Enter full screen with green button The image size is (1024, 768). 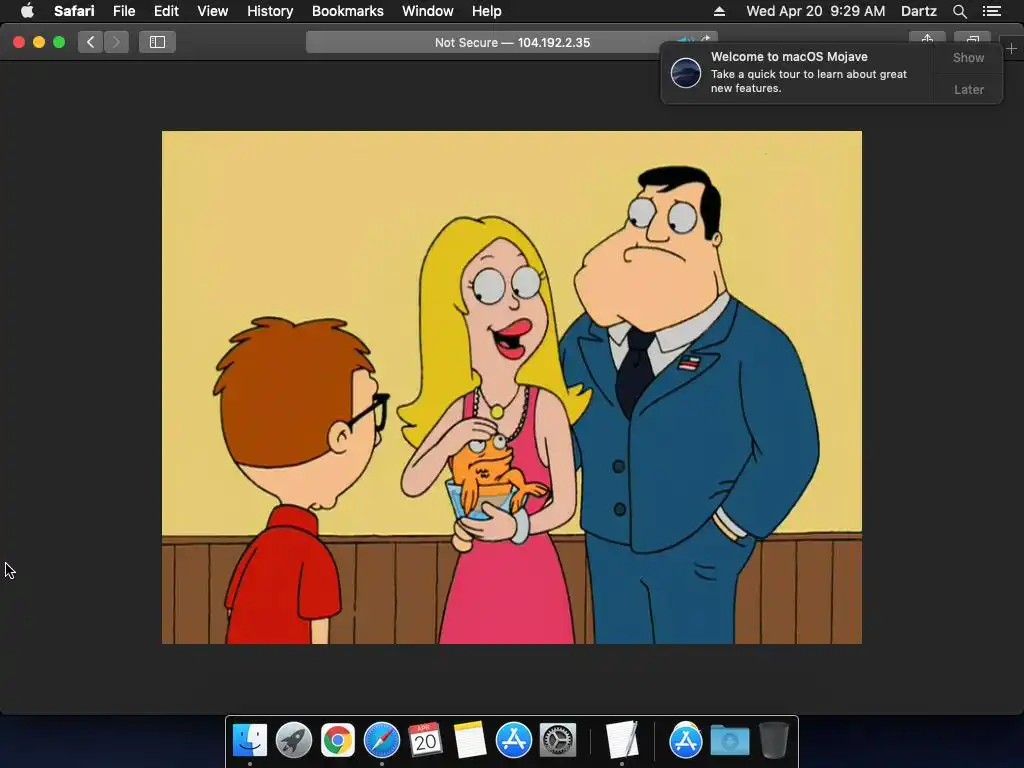(59, 42)
